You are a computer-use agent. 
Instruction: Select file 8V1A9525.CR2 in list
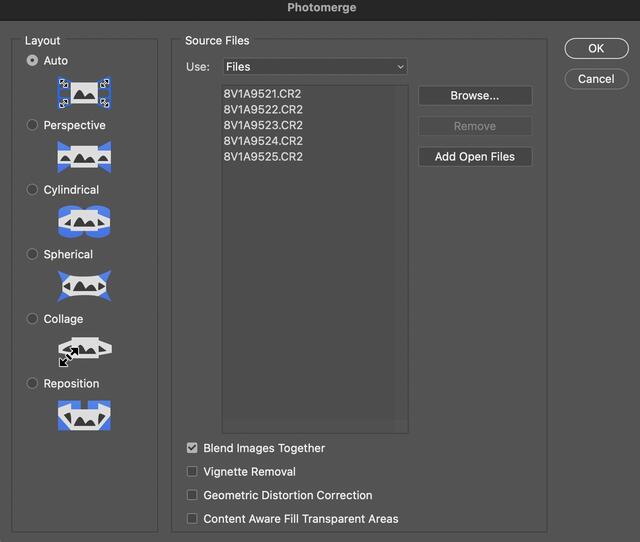tap(263, 156)
